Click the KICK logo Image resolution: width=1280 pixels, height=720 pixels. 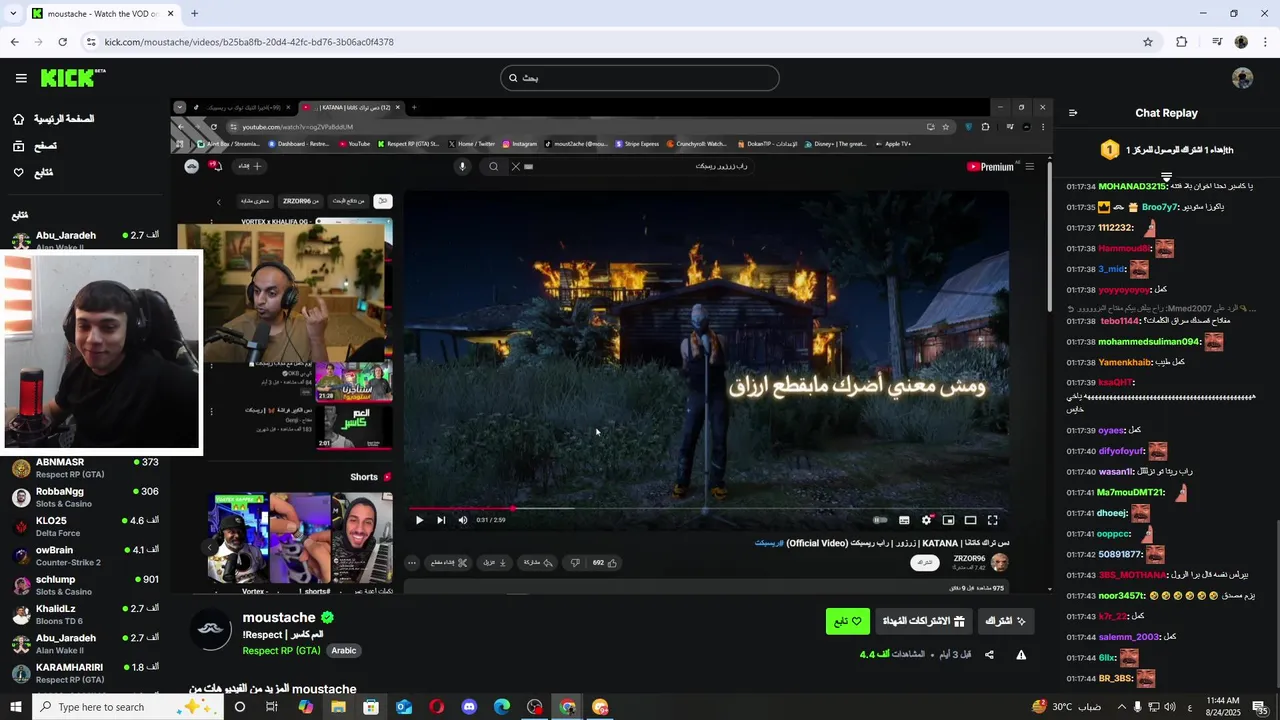[x=72, y=78]
